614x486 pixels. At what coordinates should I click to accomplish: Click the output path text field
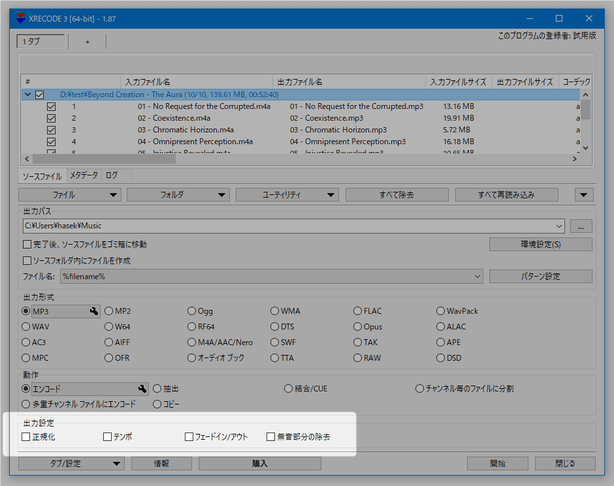coord(288,226)
